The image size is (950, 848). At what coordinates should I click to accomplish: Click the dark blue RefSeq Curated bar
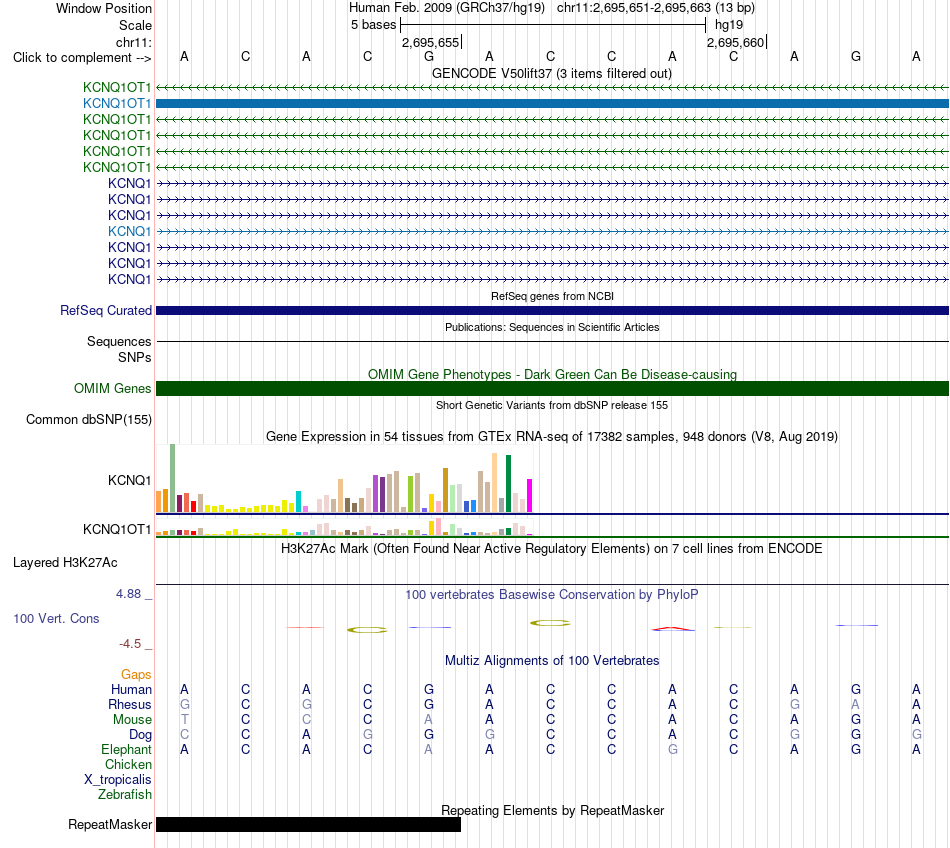click(x=552, y=310)
